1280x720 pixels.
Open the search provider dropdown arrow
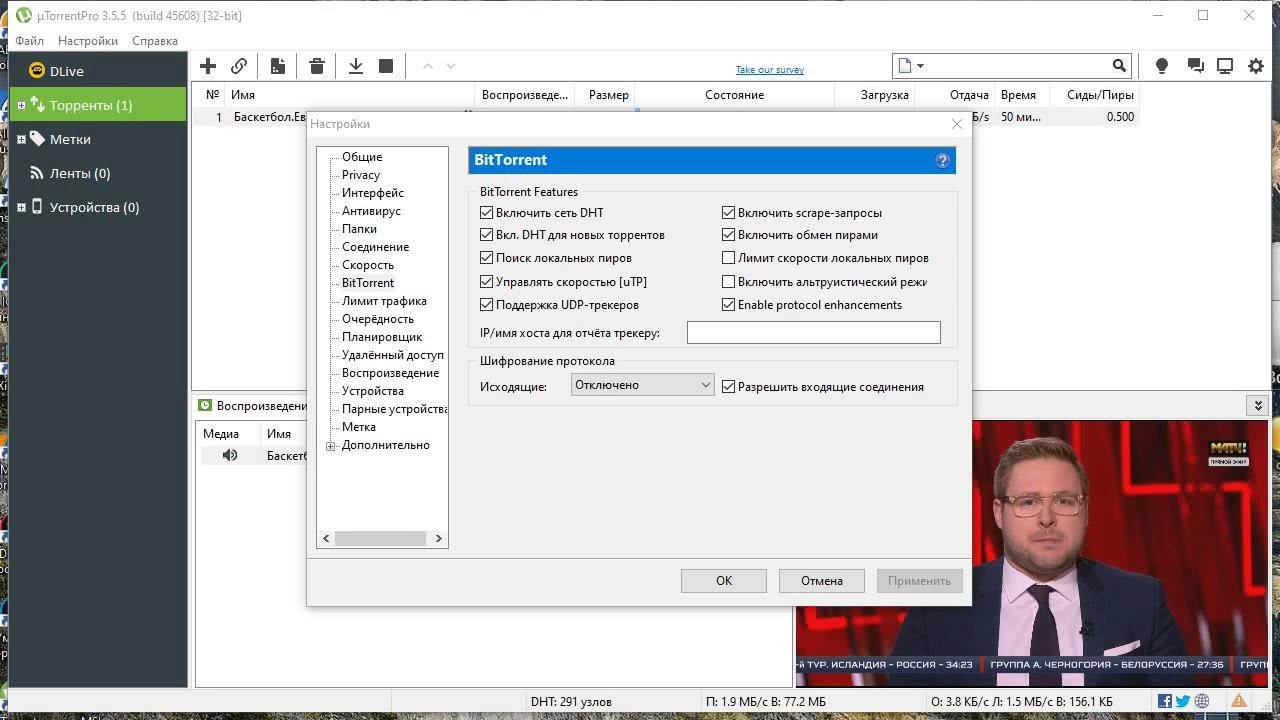[x=920, y=66]
